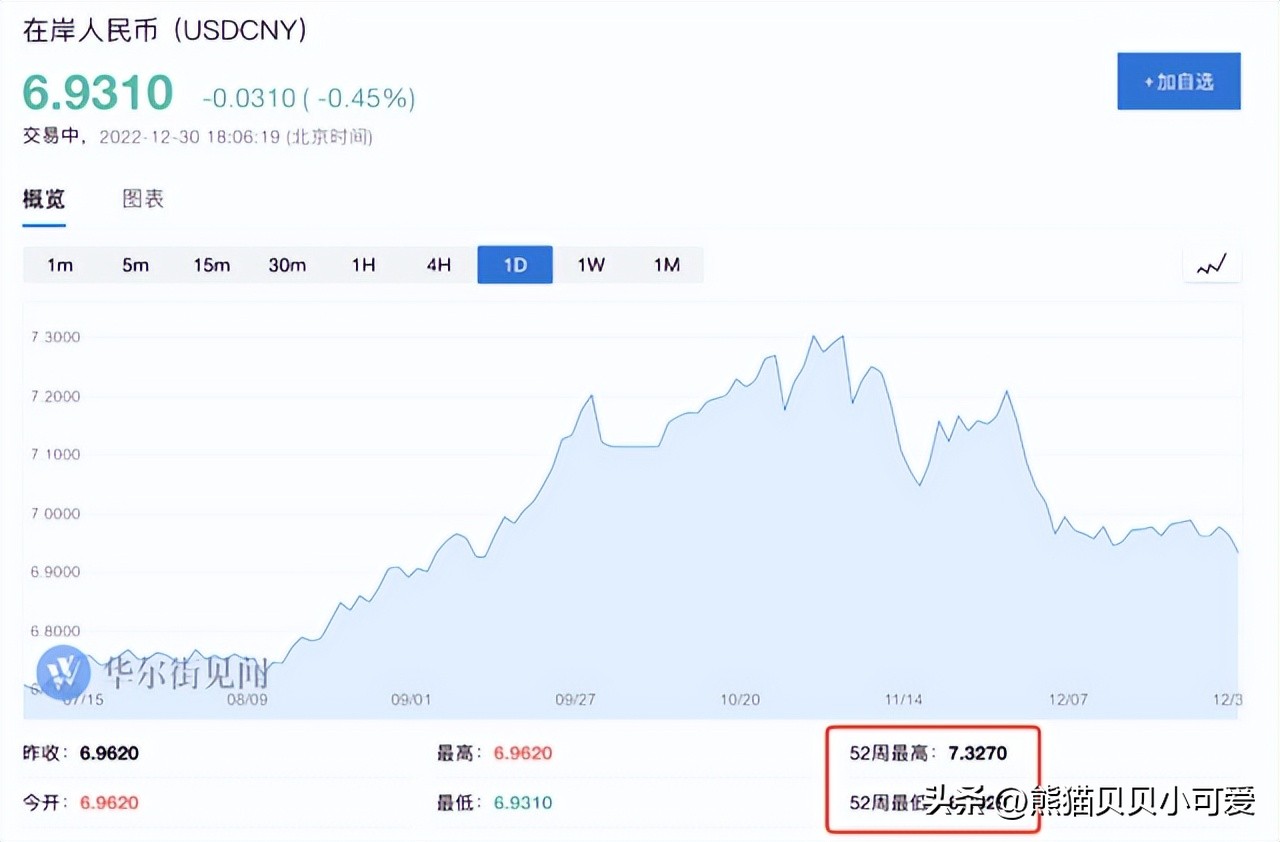Select the 1D timeframe
The width and height of the screenshot is (1280, 842).
tap(514, 264)
